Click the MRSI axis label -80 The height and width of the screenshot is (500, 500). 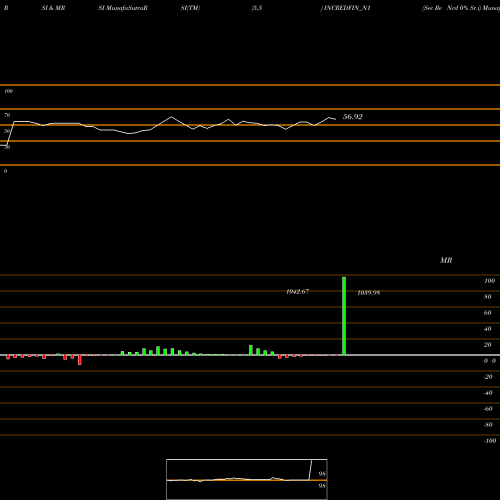tap(488, 425)
